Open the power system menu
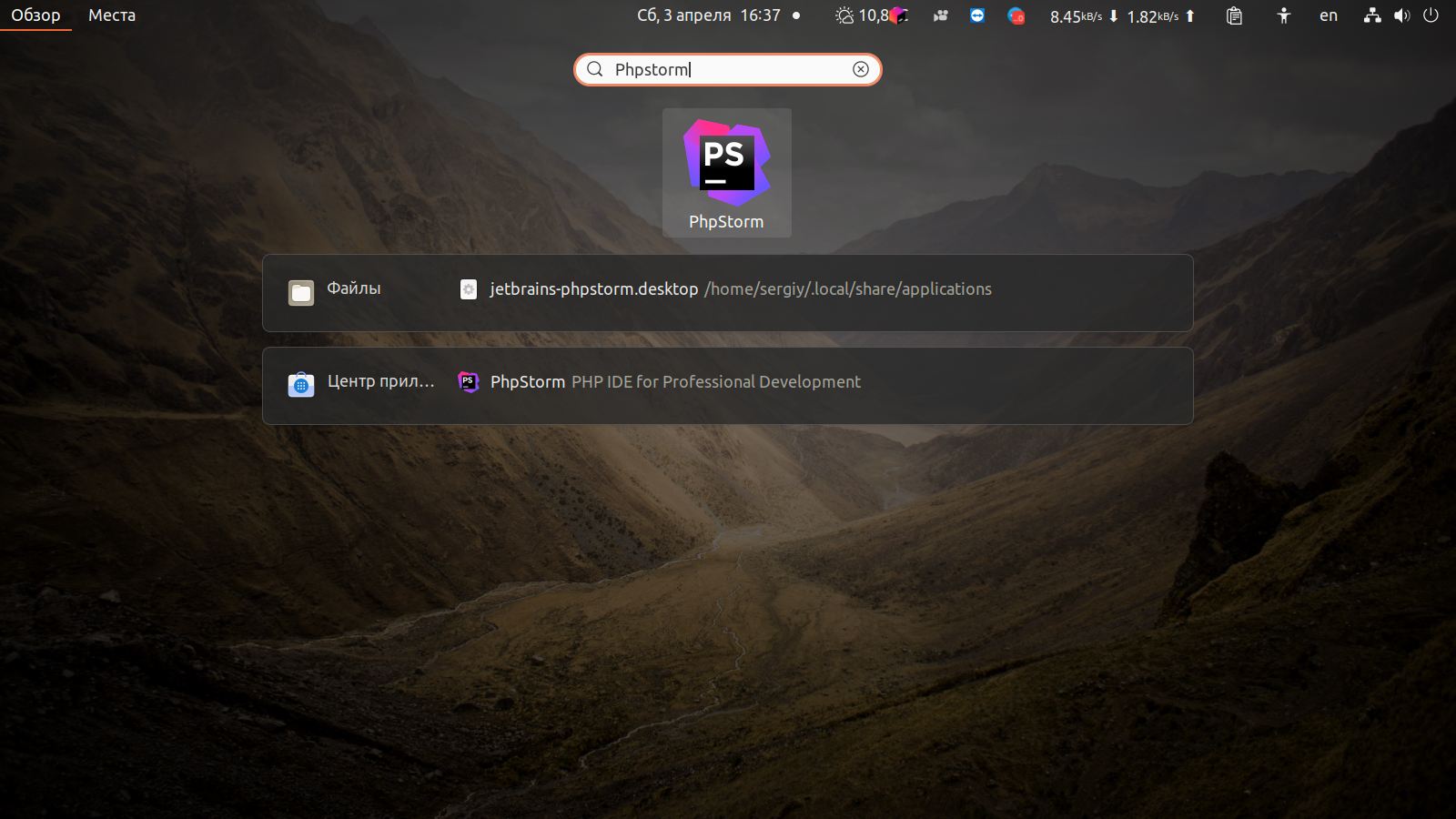 pyautogui.click(x=1431, y=15)
